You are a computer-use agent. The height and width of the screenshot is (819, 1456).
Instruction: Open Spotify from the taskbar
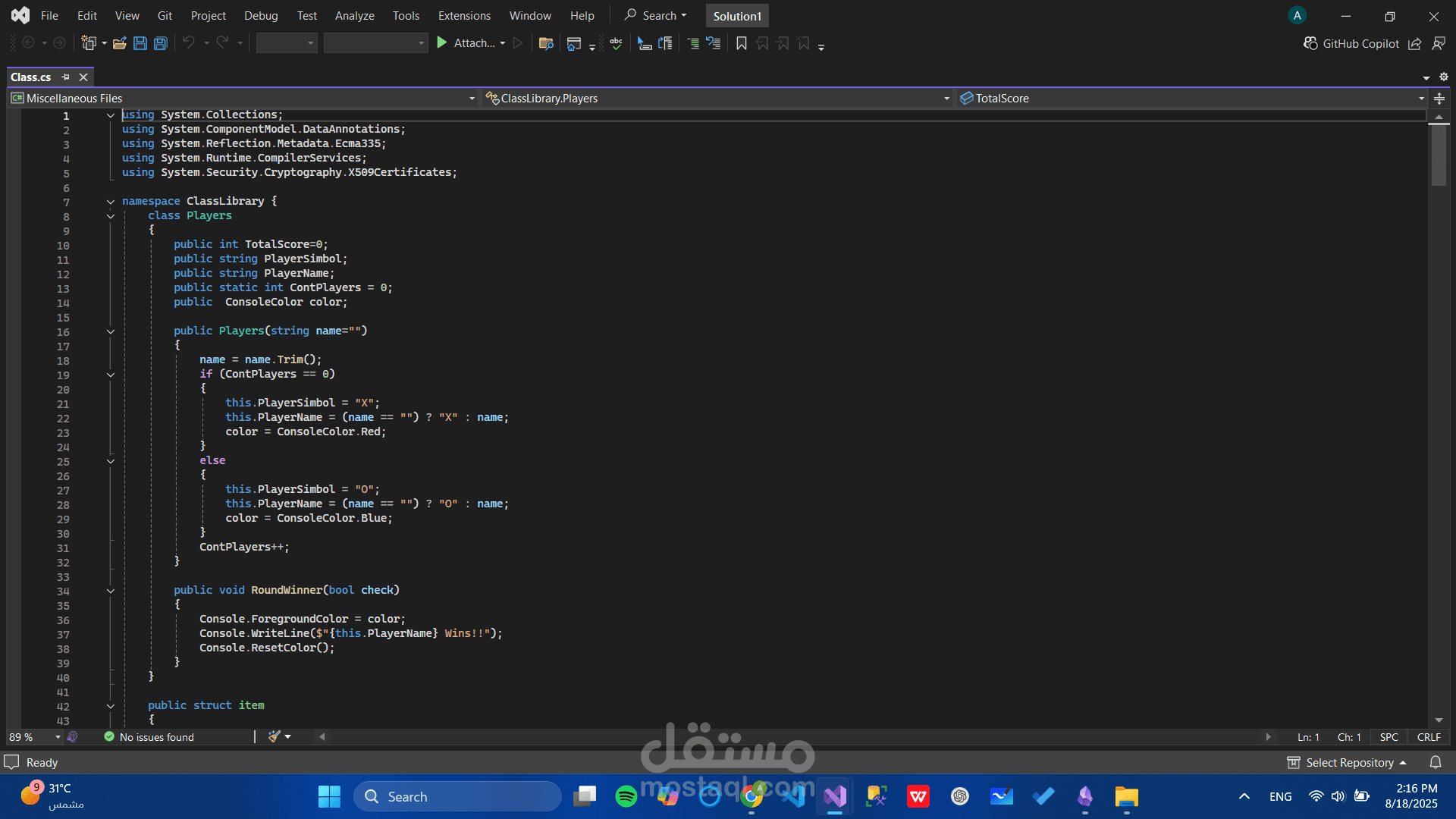(626, 796)
